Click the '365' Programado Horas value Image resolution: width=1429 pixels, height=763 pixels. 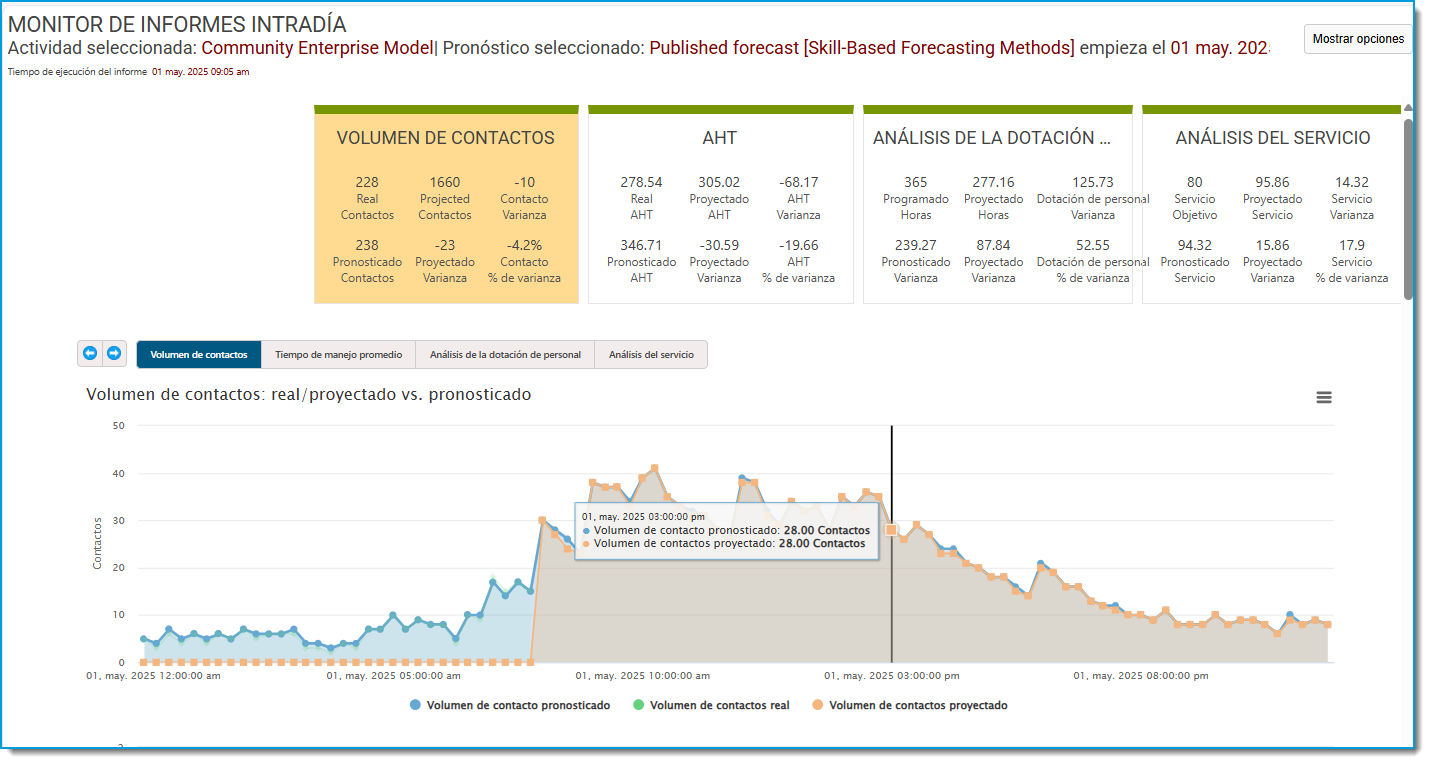point(916,182)
